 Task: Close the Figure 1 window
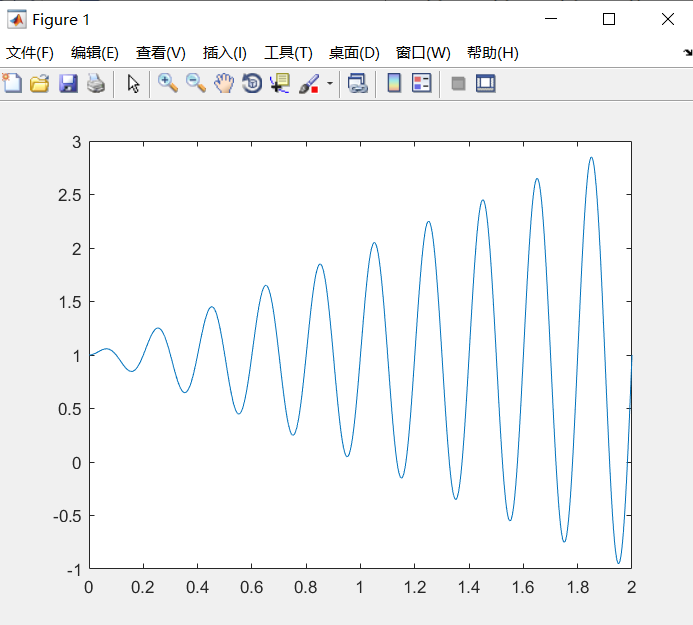[668, 19]
